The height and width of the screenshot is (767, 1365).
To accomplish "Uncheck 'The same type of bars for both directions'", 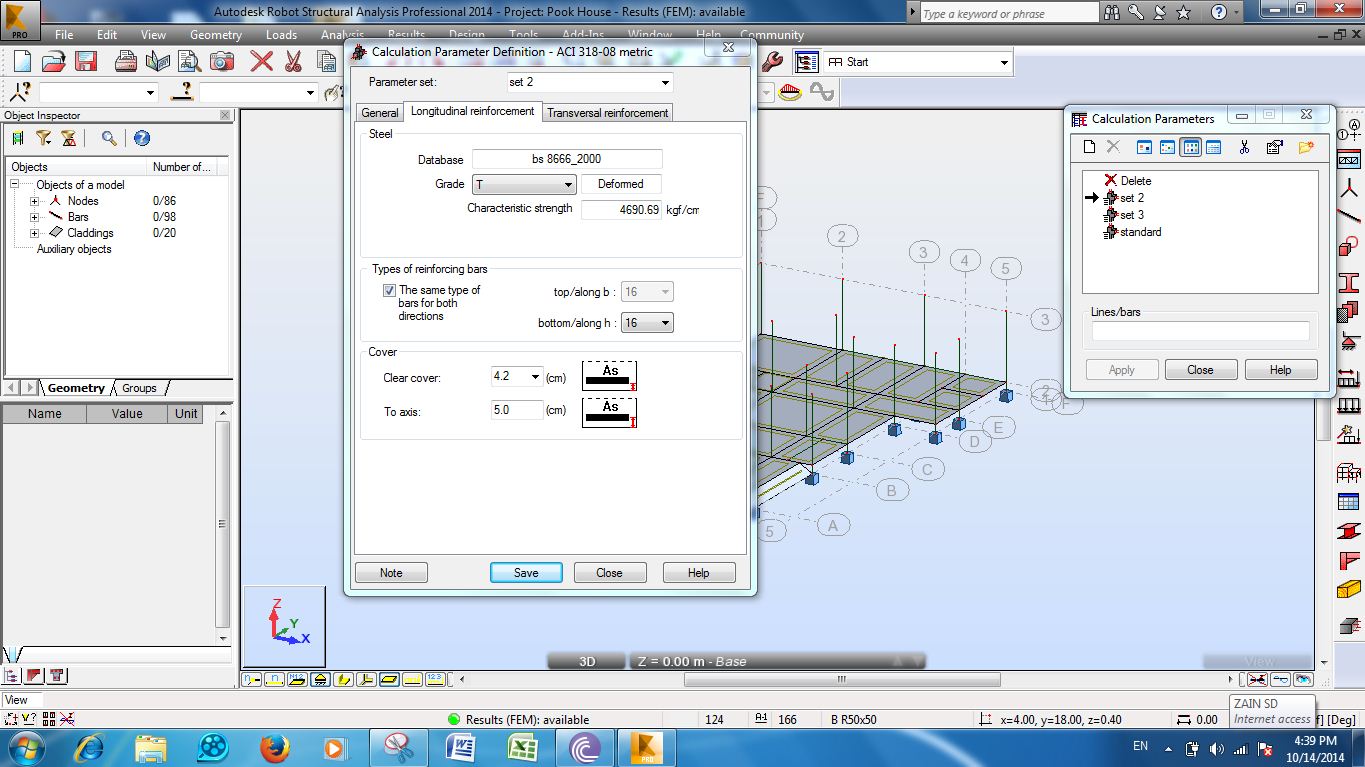I will tap(389, 290).
